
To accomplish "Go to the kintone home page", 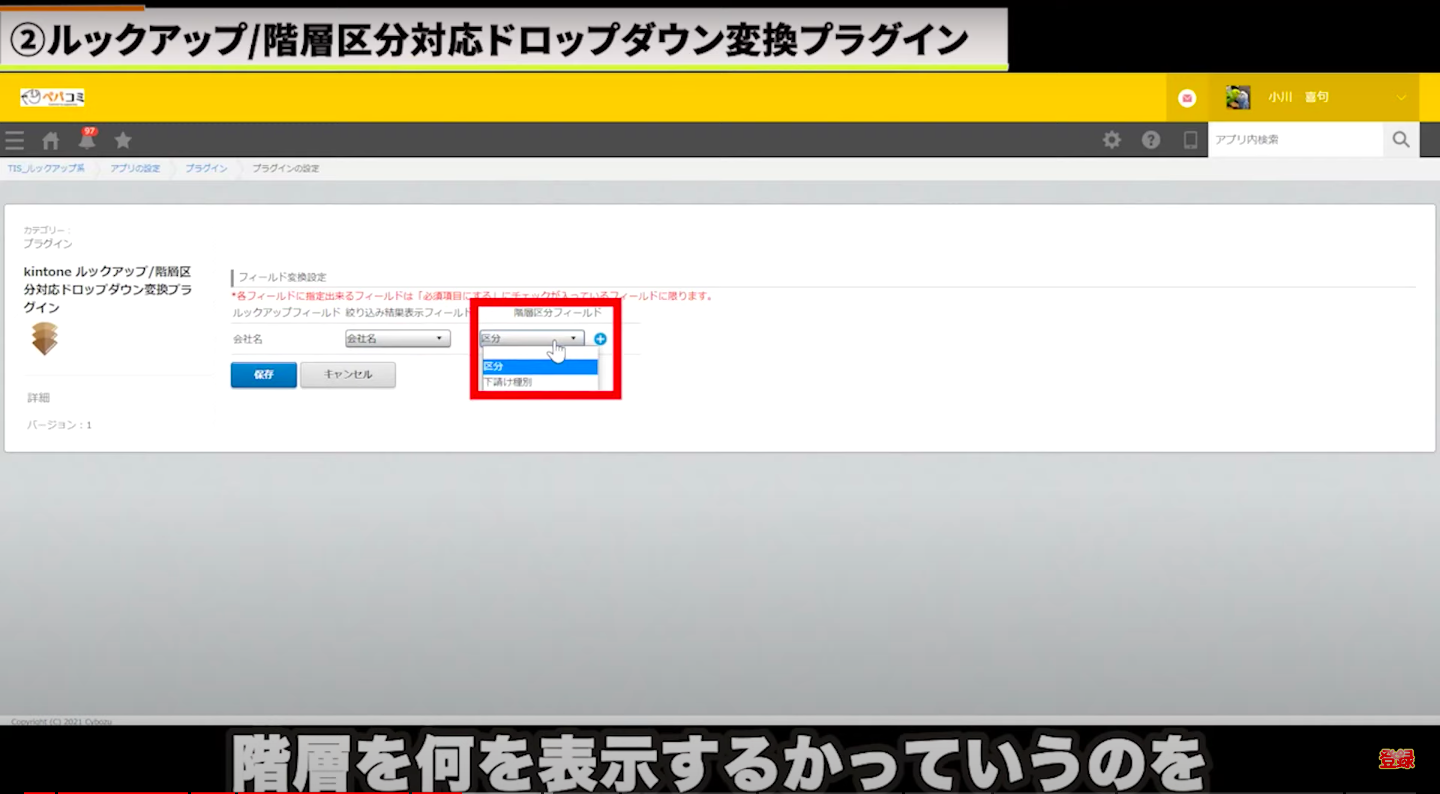I will click(50, 140).
